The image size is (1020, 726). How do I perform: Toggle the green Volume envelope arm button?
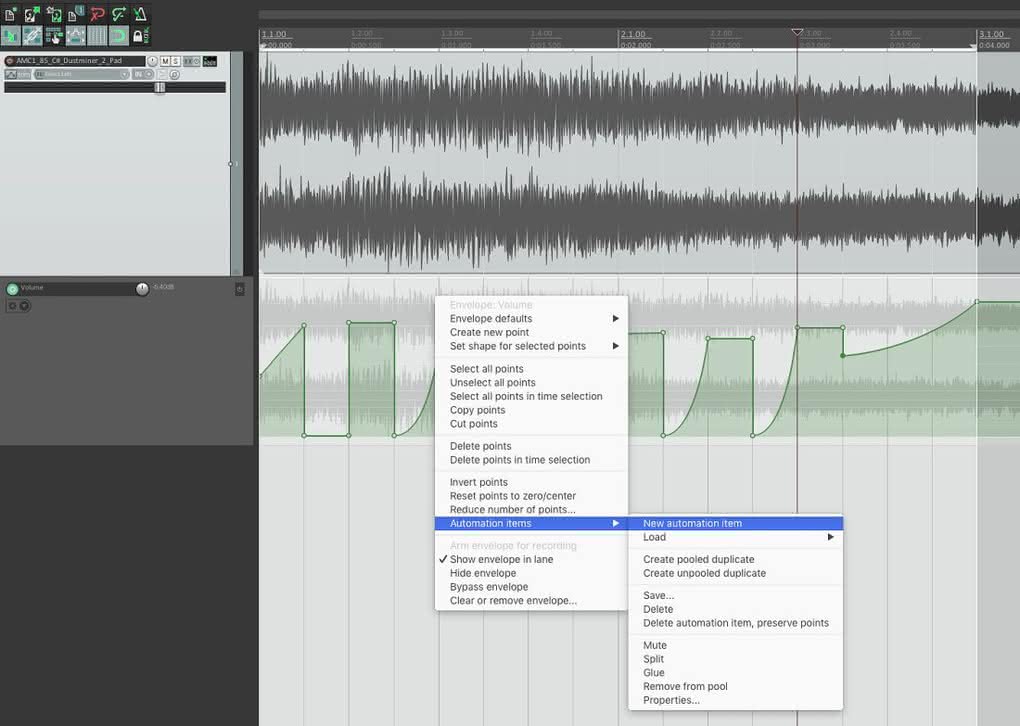point(12,289)
